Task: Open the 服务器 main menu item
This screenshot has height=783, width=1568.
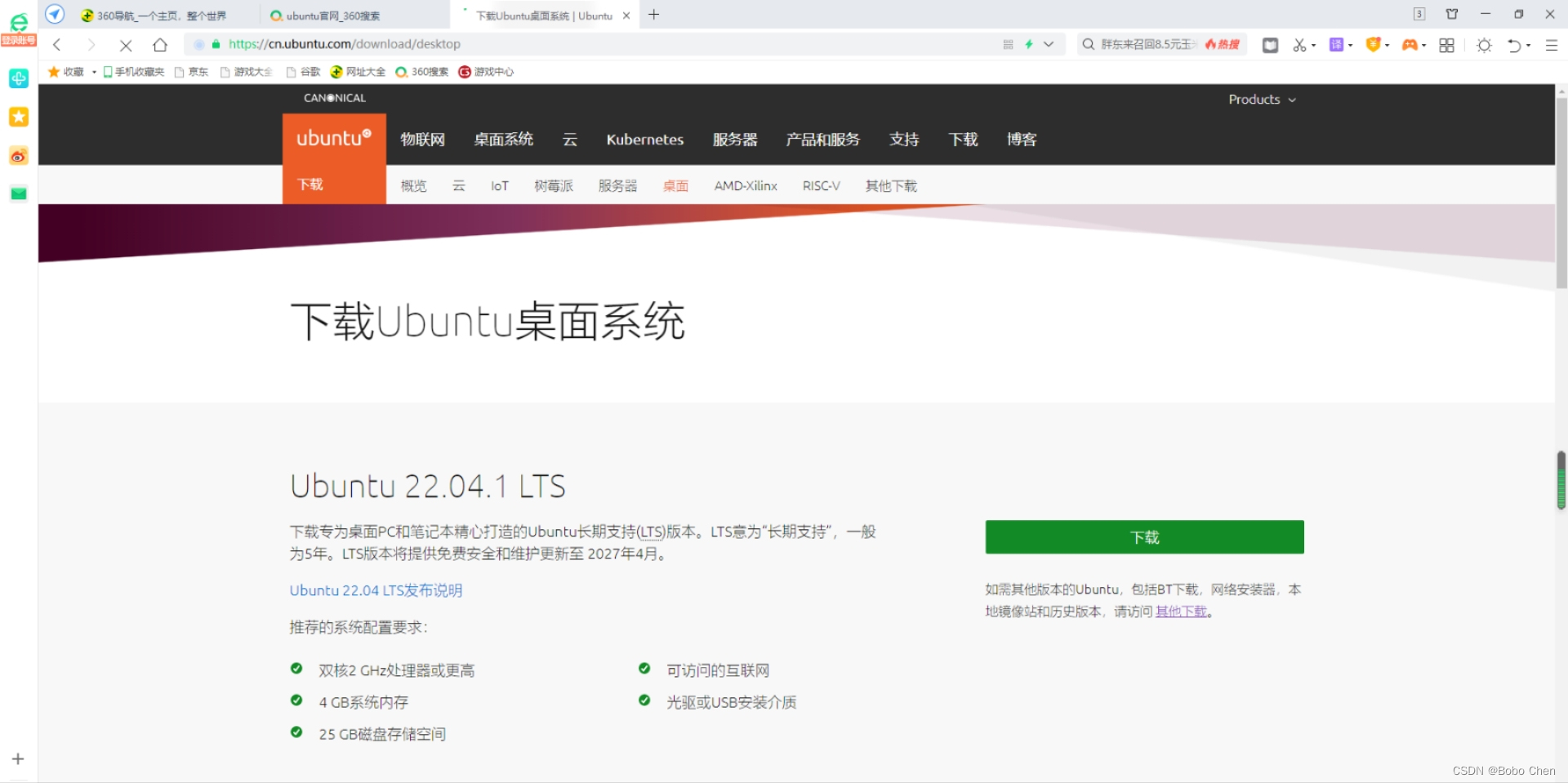Action: pyautogui.click(x=735, y=140)
